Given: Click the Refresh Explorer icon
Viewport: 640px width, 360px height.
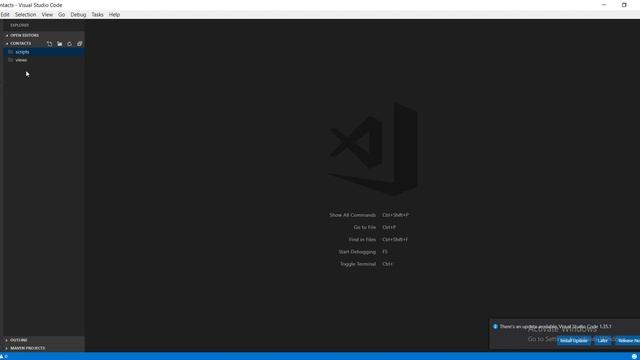Looking at the screenshot, I should coord(69,44).
